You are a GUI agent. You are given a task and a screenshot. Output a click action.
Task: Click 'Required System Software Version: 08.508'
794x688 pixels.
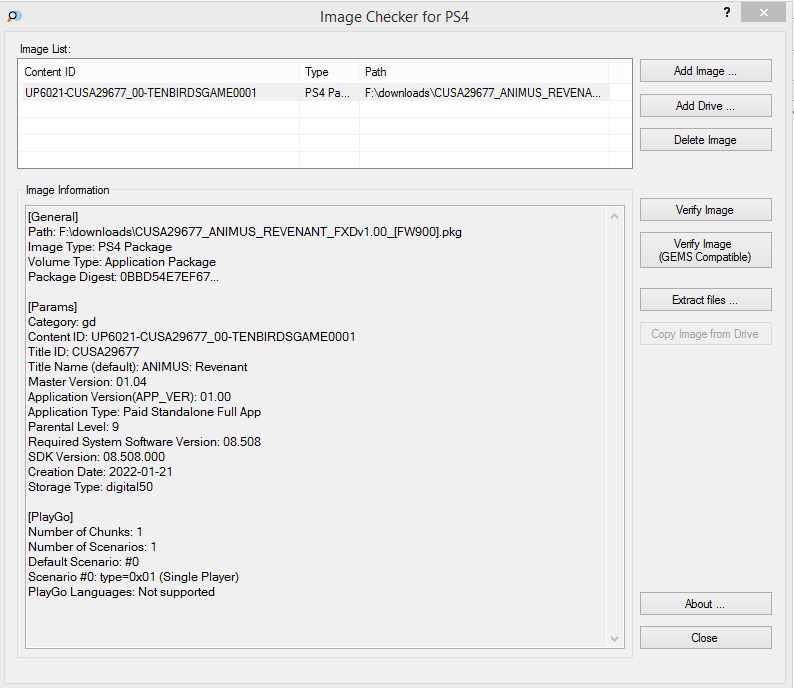pos(144,442)
